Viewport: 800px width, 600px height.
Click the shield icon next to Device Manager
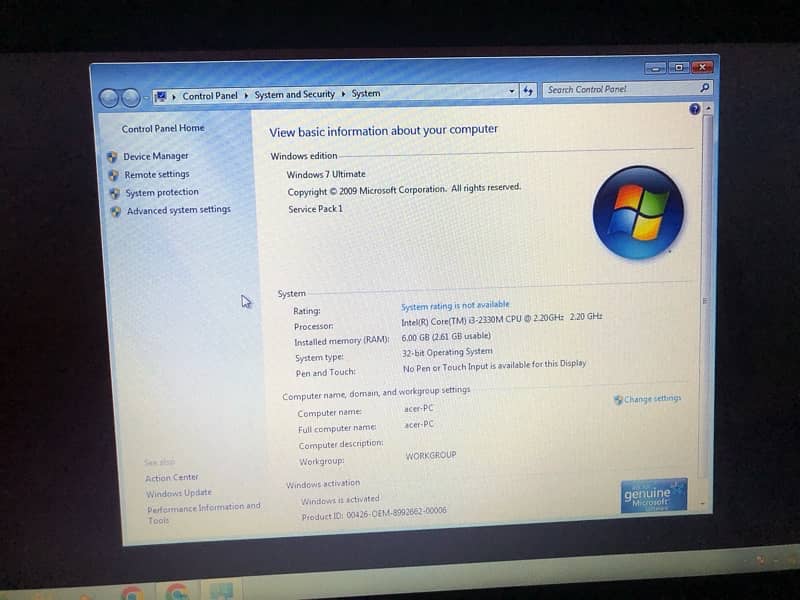tap(113, 157)
